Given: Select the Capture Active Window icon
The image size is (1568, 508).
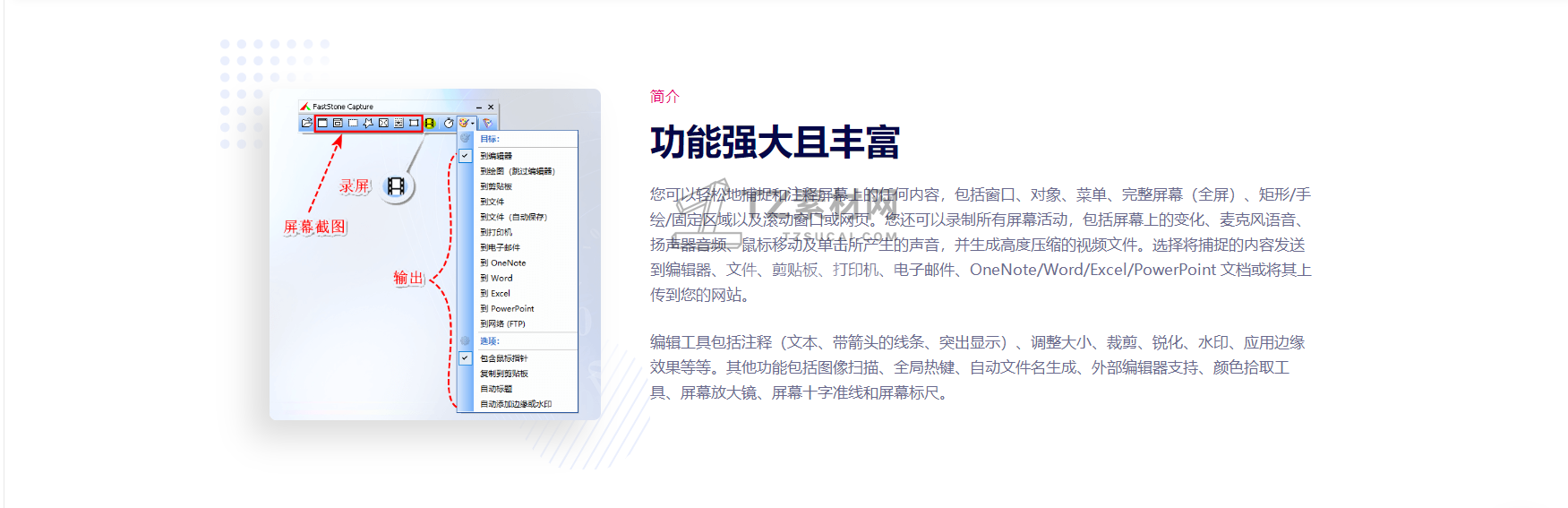Looking at the screenshot, I should click(322, 123).
